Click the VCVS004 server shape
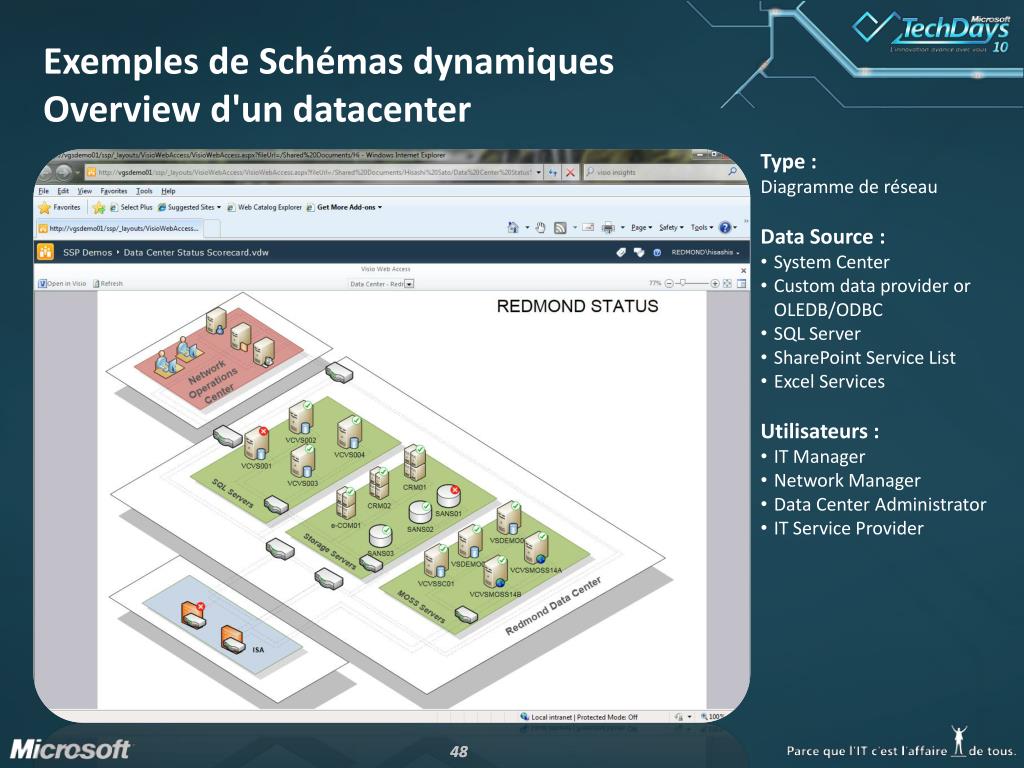This screenshot has width=1024, height=768. (x=349, y=433)
